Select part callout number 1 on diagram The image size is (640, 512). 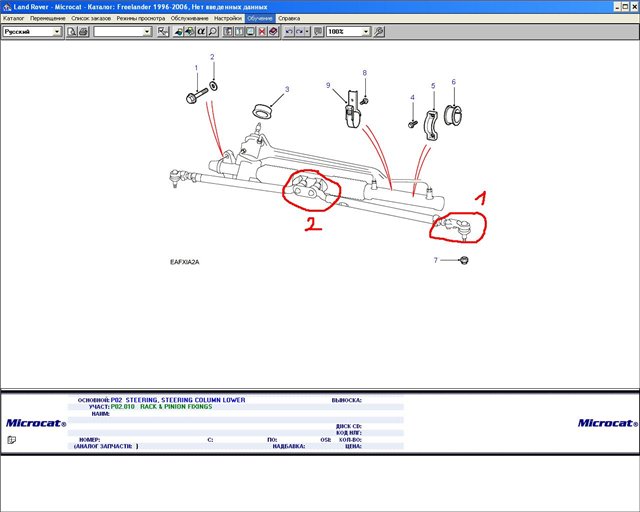(196, 68)
